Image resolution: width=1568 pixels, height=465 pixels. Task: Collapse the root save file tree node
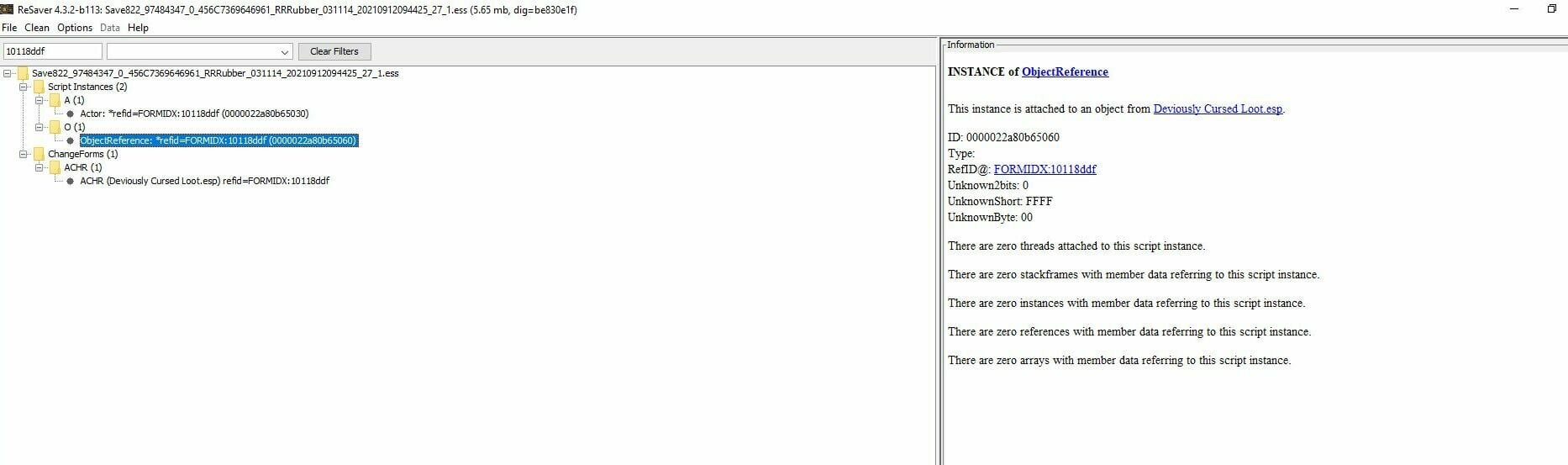(x=8, y=73)
